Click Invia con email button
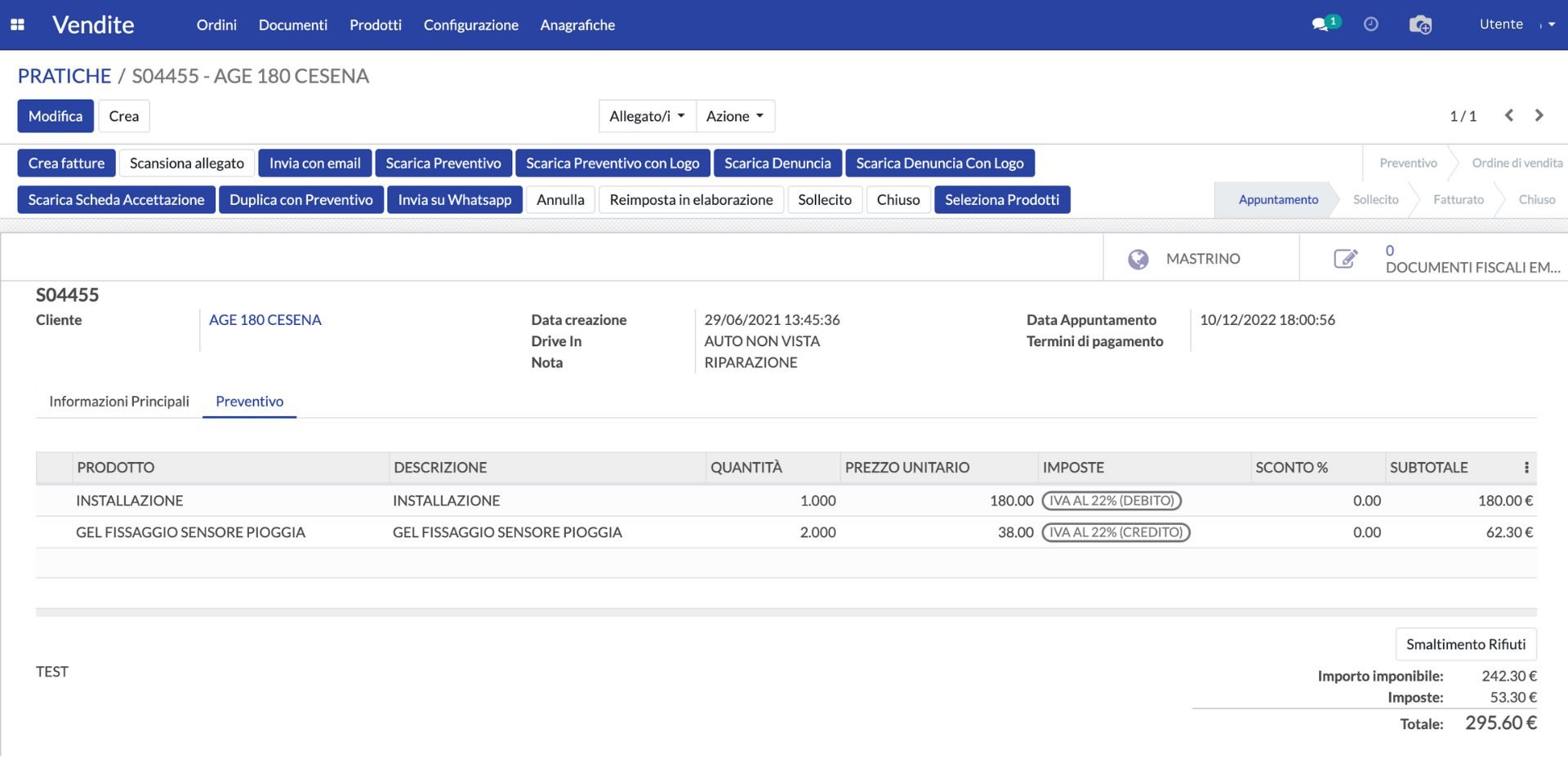Screen dimensions: 1568x760 [315, 163]
